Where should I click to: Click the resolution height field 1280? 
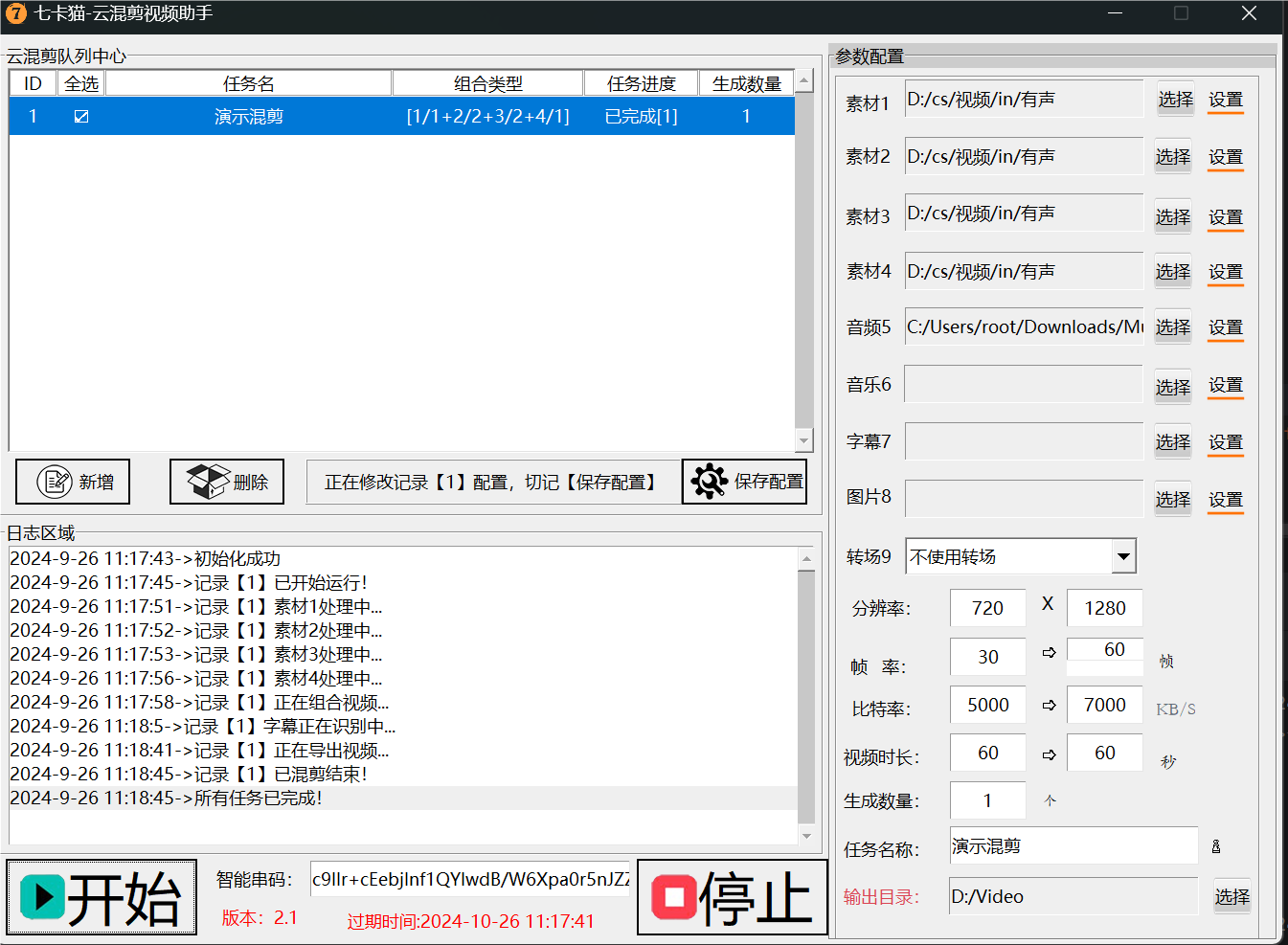pos(1105,608)
